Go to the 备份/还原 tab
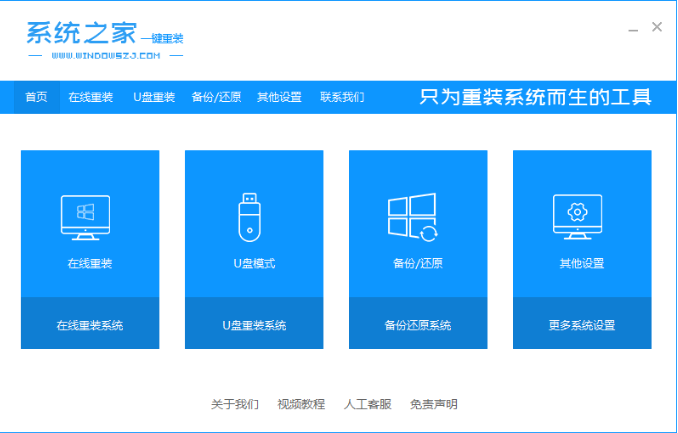Viewport: 678px width, 433px height. 215,97
